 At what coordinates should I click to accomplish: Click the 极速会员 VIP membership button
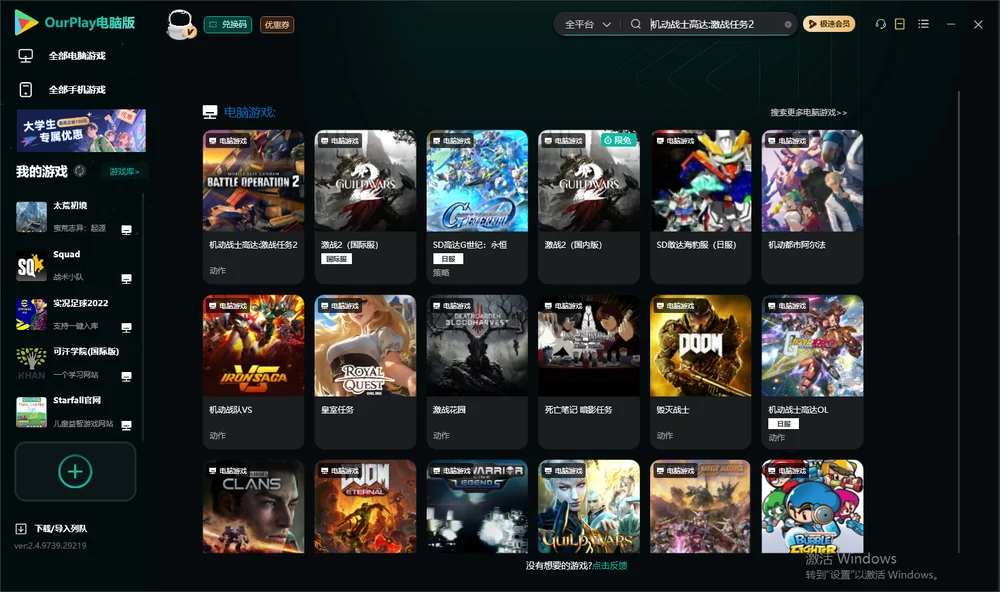[829, 24]
